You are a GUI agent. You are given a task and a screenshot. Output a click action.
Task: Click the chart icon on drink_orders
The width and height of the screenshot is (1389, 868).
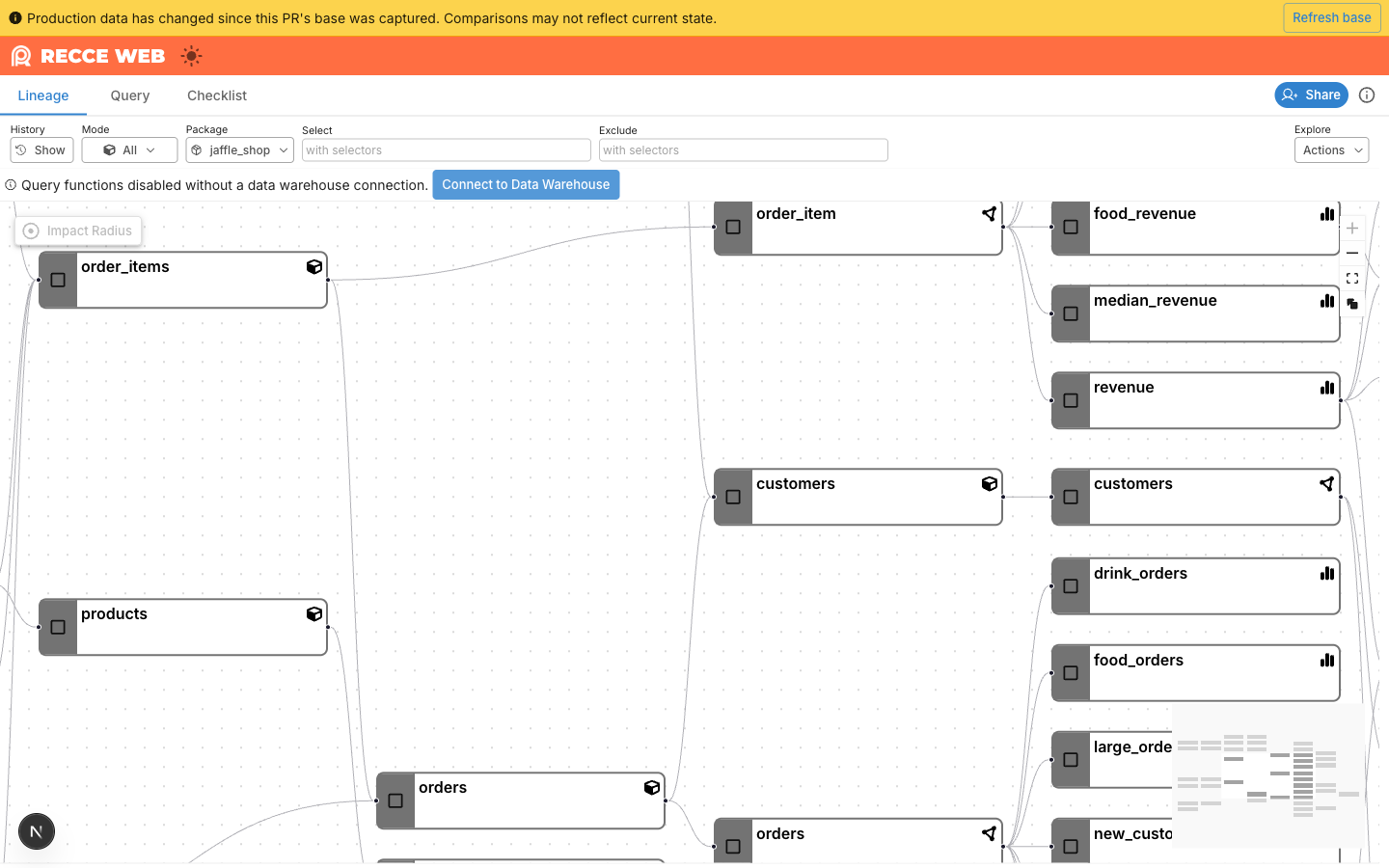click(1327, 574)
